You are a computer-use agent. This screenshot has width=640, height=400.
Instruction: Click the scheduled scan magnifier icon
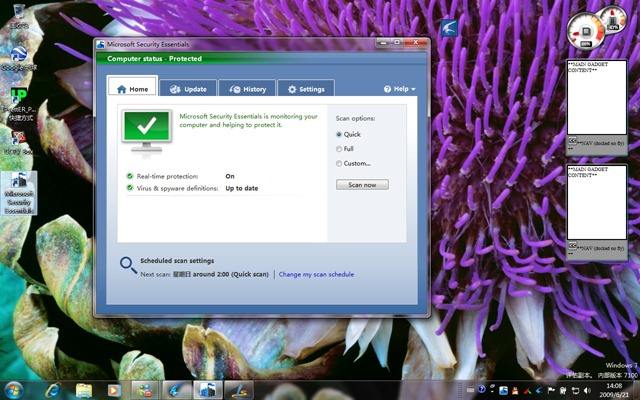point(128,265)
